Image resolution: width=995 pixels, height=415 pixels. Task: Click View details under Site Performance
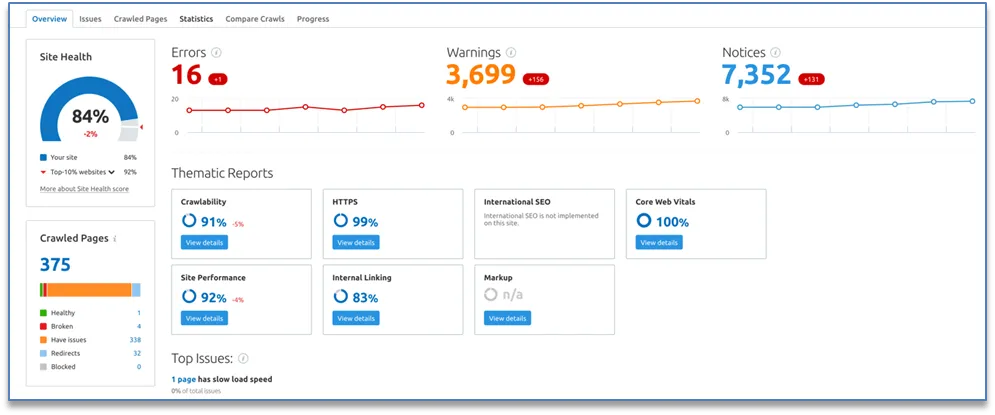204,318
